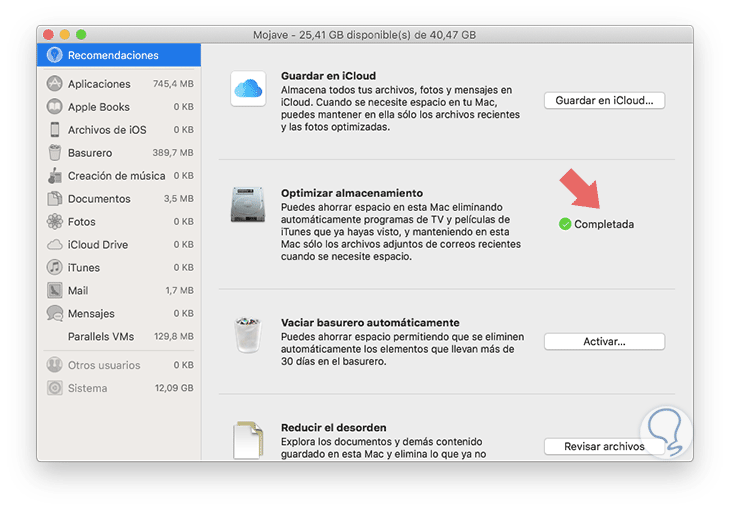Click the Completada status text
730x510 pixels.
coord(604,224)
